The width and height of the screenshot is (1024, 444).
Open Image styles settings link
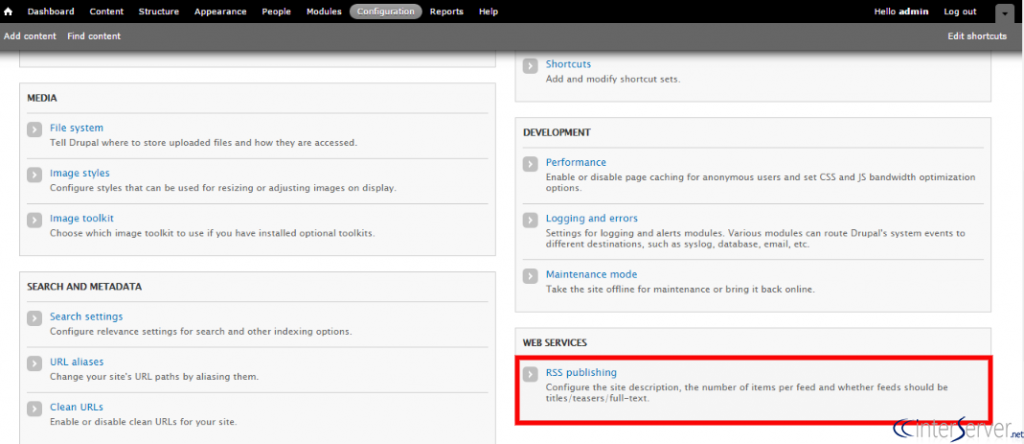[x=80, y=173]
